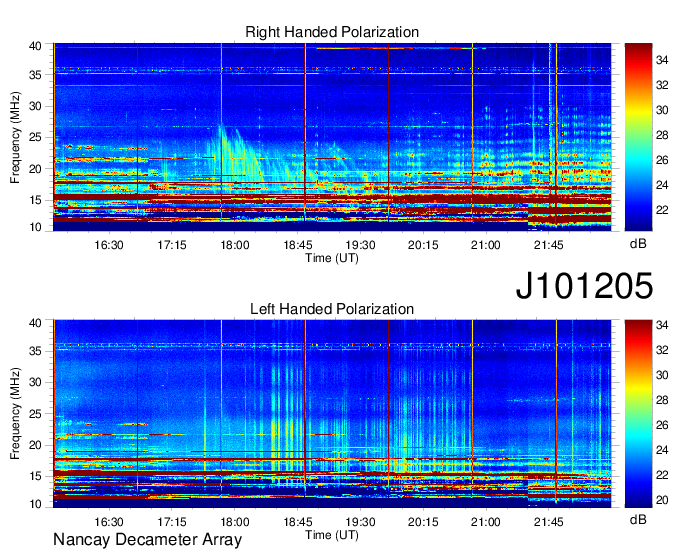
Task: Click "Time (UT)" label under Left Handed plot
Action: 332,535
